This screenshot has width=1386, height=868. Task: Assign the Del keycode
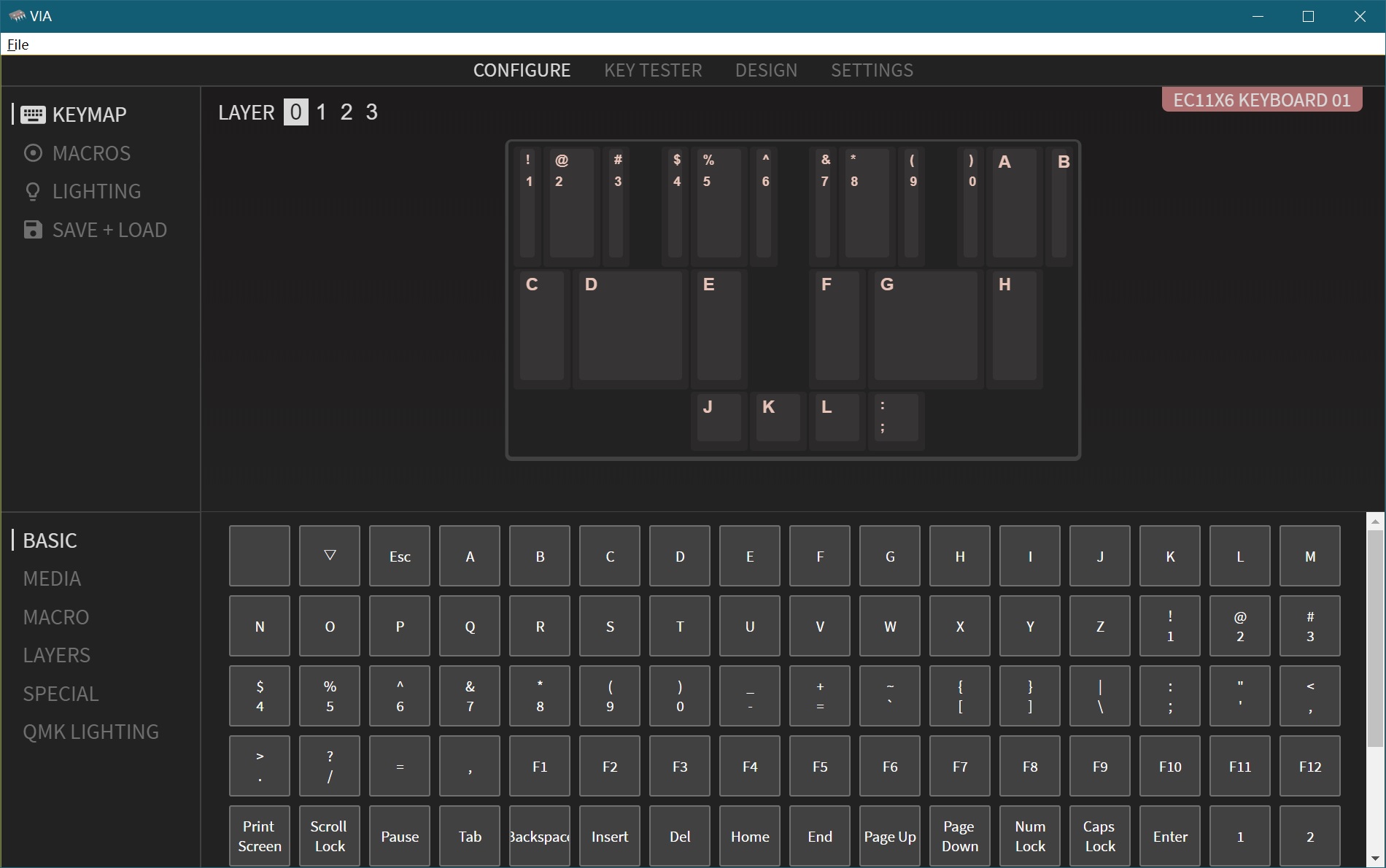point(680,836)
